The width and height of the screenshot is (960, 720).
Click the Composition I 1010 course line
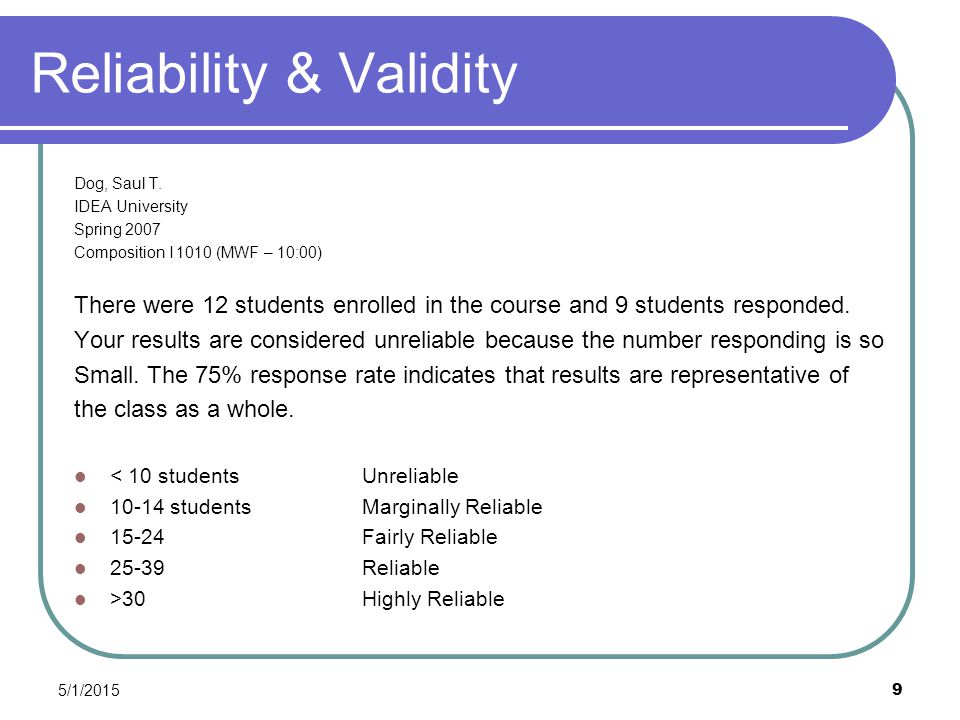(x=198, y=252)
